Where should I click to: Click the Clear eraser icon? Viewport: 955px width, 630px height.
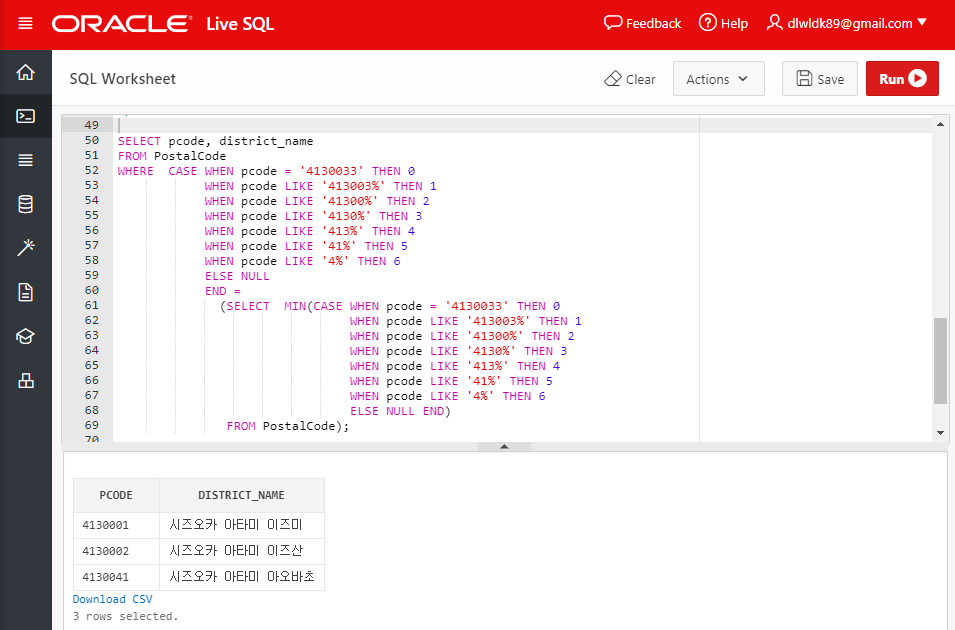tap(613, 79)
